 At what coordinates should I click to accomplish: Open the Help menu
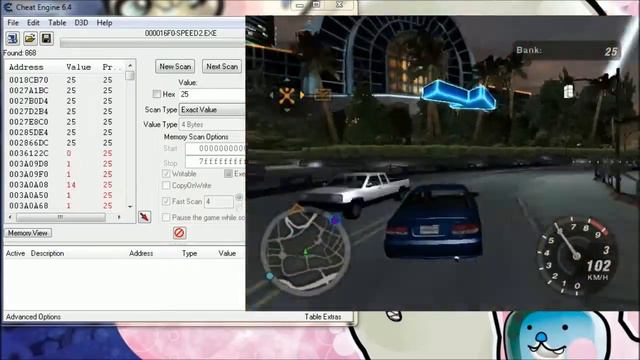click(104, 23)
